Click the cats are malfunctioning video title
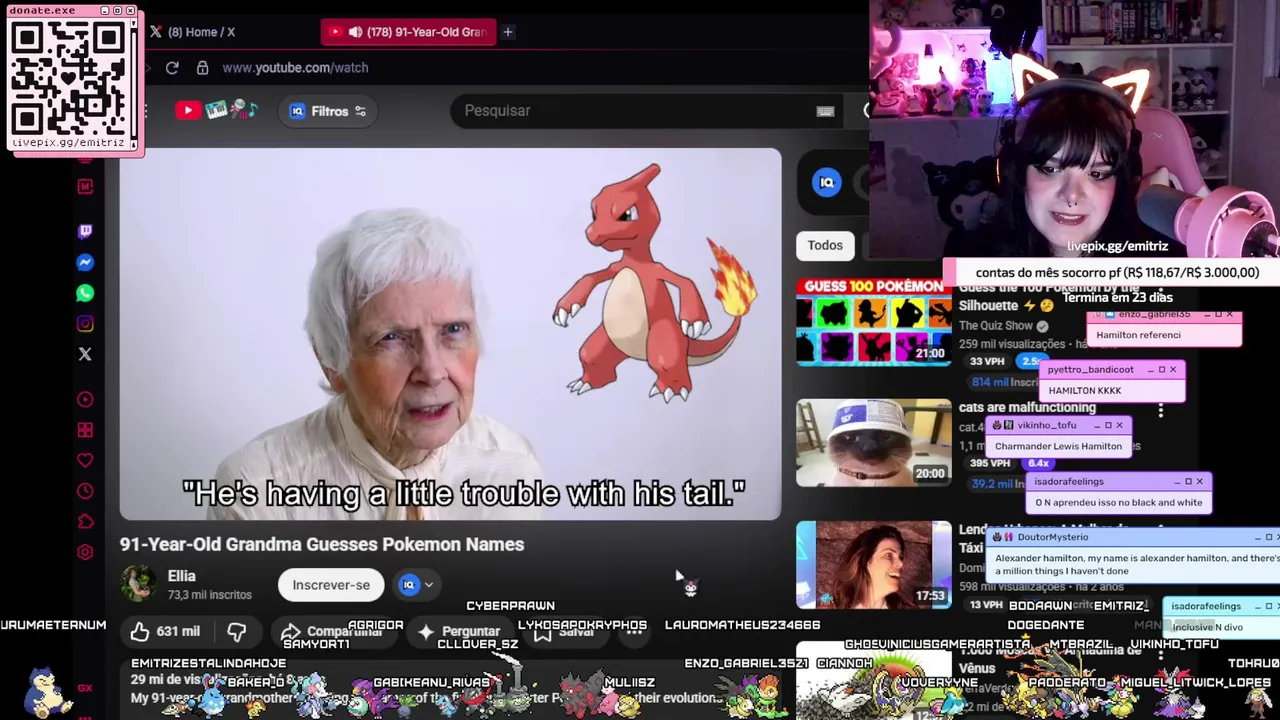 point(1027,408)
